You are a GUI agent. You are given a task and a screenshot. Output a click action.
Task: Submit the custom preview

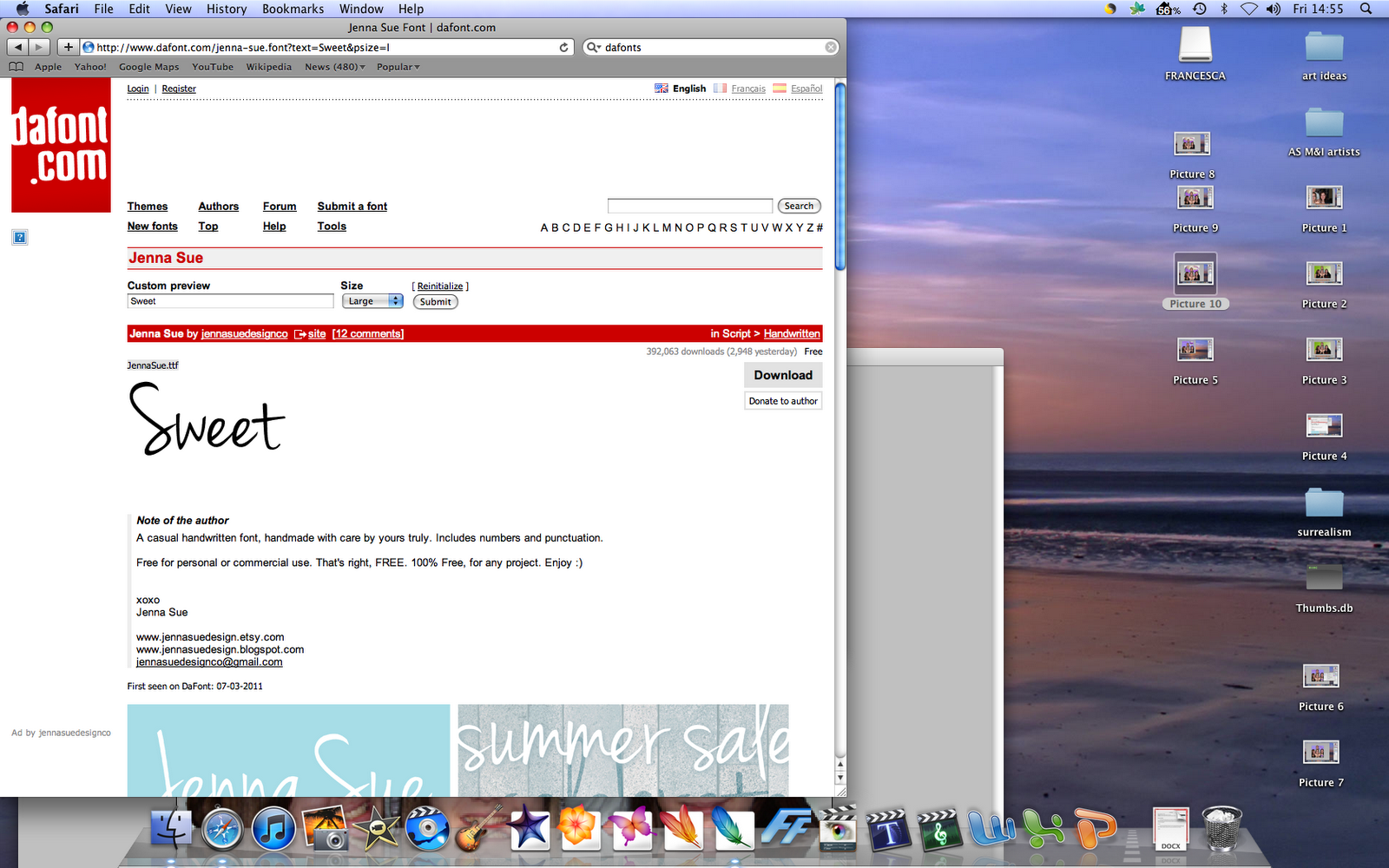[436, 302]
